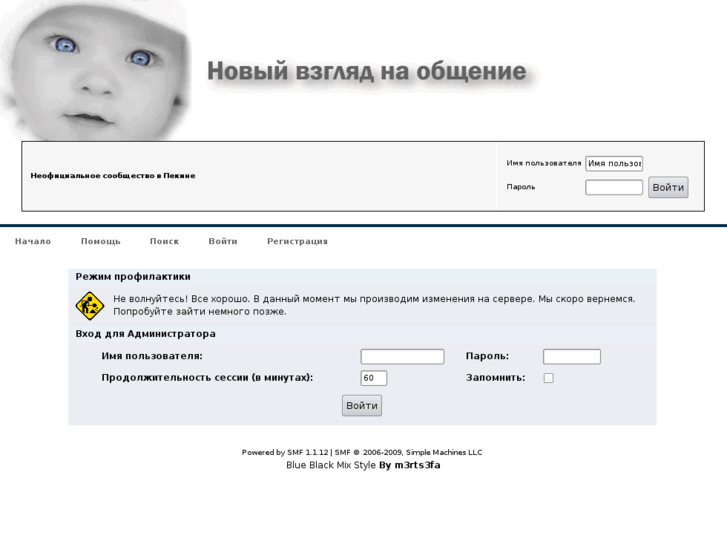The image size is (727, 545).
Task: Click the Режим профилактики heading
Action: click(x=133, y=276)
